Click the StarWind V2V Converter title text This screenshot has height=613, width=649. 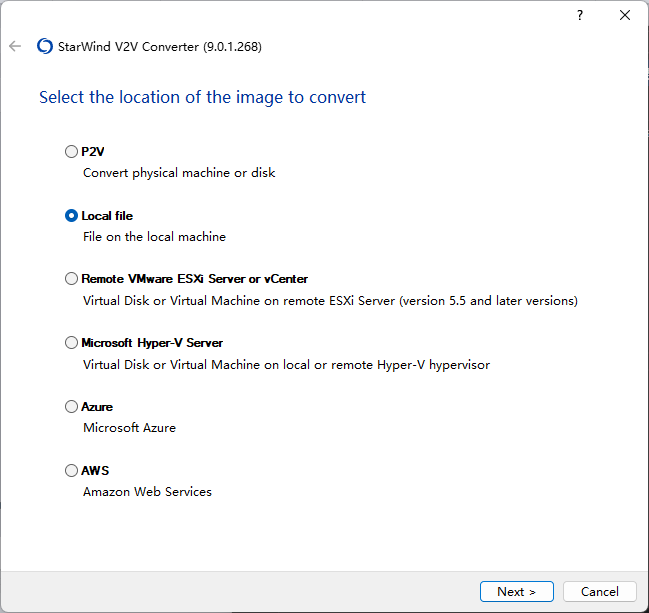pyautogui.click(x=160, y=46)
